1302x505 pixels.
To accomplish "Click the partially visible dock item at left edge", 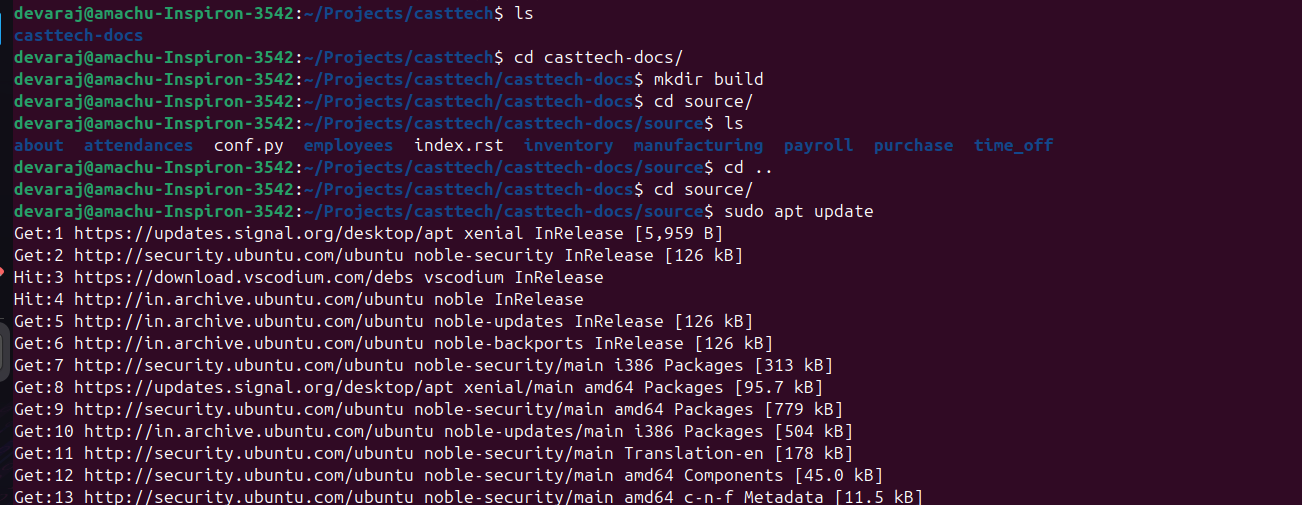I will click(x=4, y=351).
